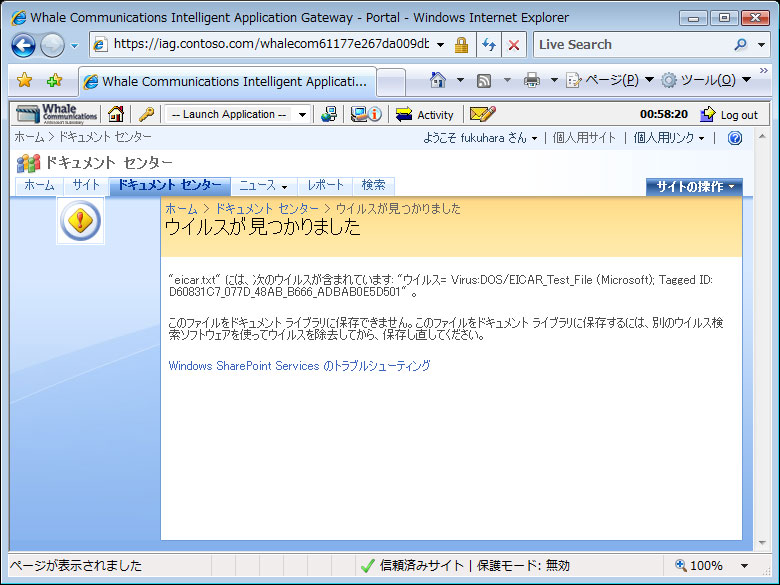
Task: Click the browser Forward arrow button
Action: coord(52,45)
